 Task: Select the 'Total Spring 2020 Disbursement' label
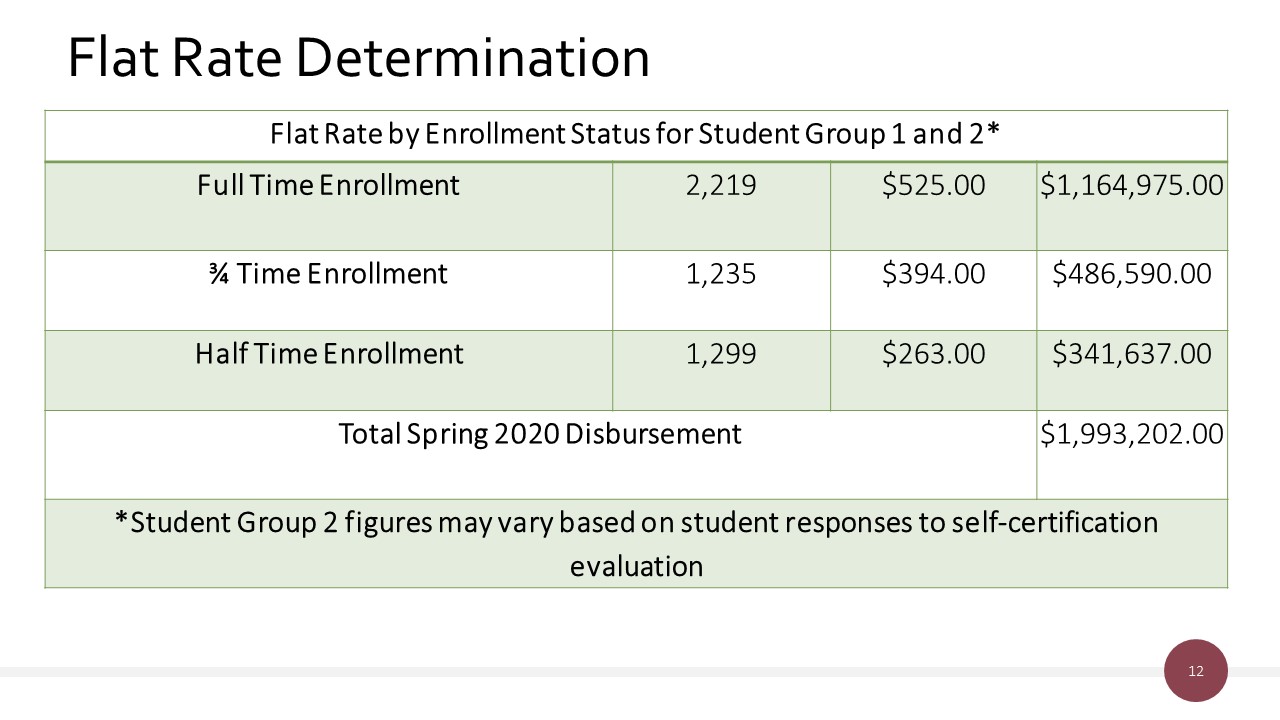pos(540,434)
